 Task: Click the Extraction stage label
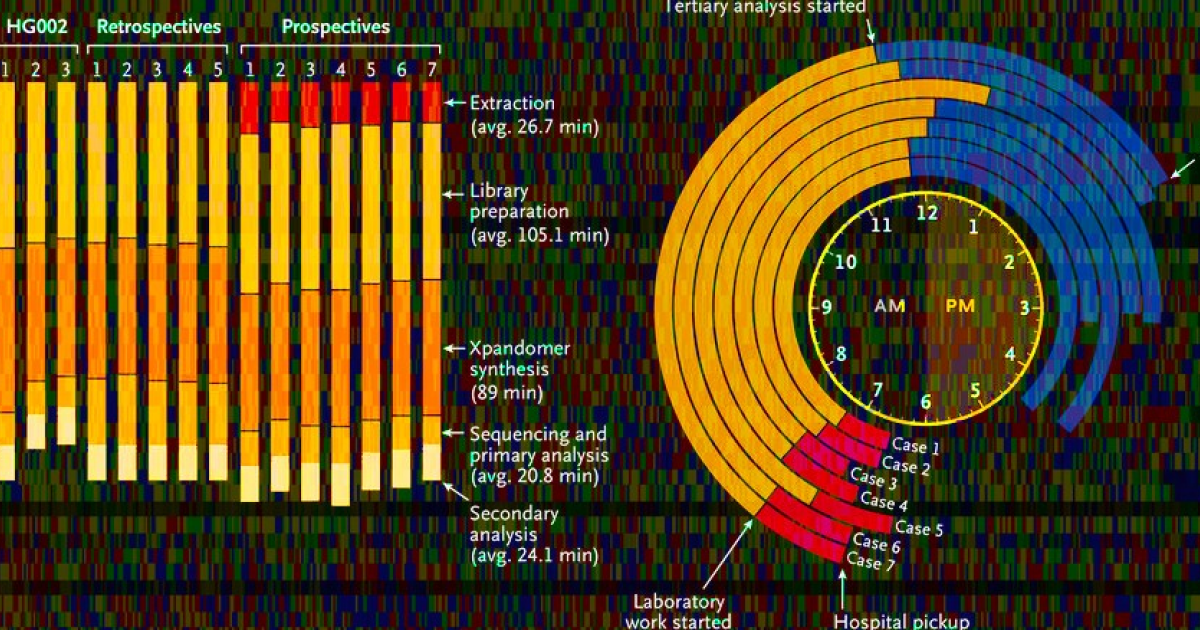(512, 102)
